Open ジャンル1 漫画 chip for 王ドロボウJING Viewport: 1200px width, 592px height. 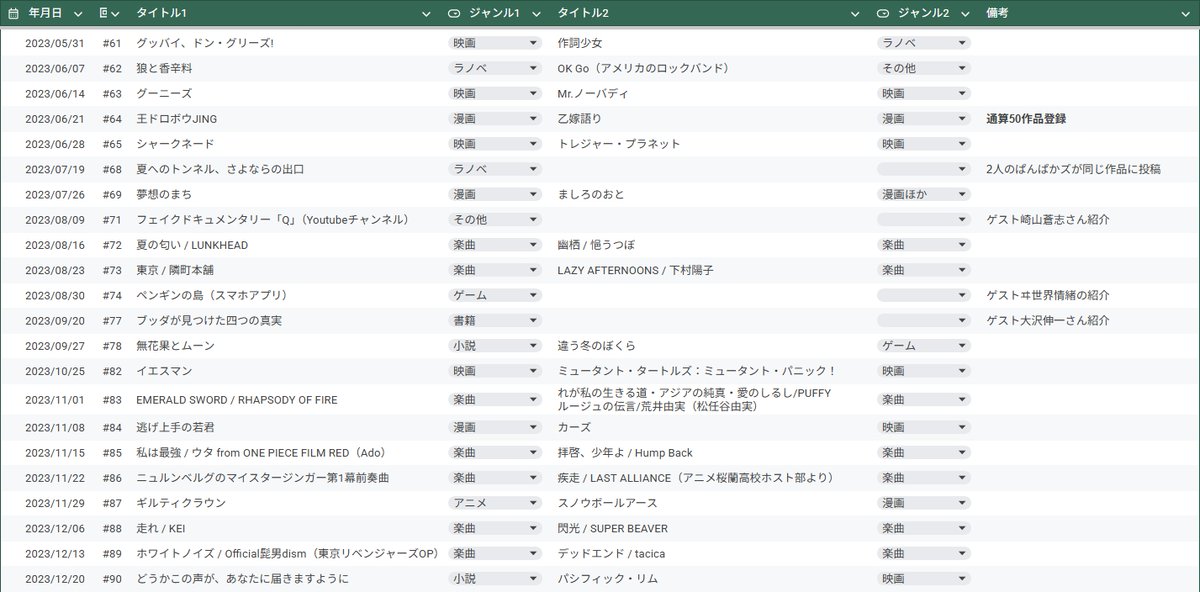point(494,119)
